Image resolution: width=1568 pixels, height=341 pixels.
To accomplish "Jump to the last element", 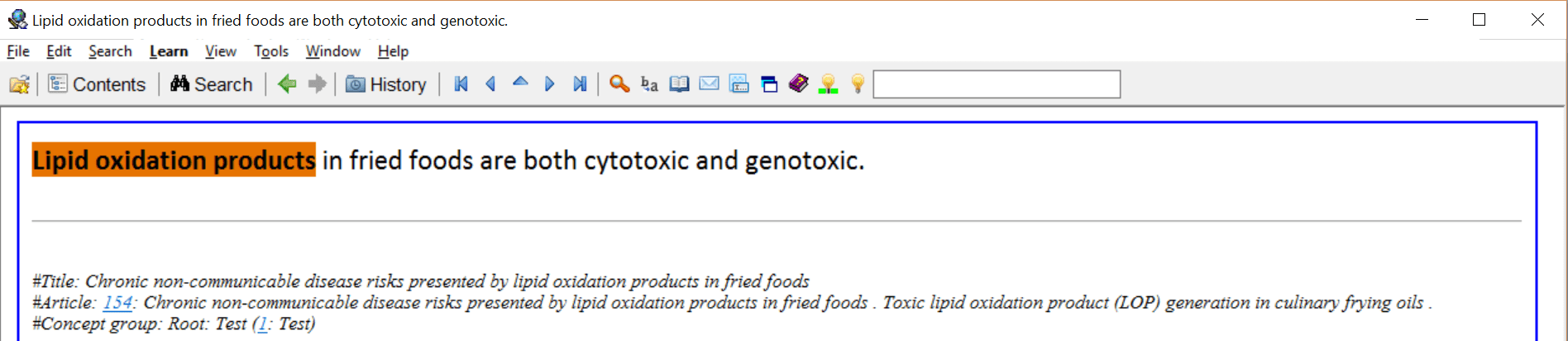I will (x=580, y=84).
